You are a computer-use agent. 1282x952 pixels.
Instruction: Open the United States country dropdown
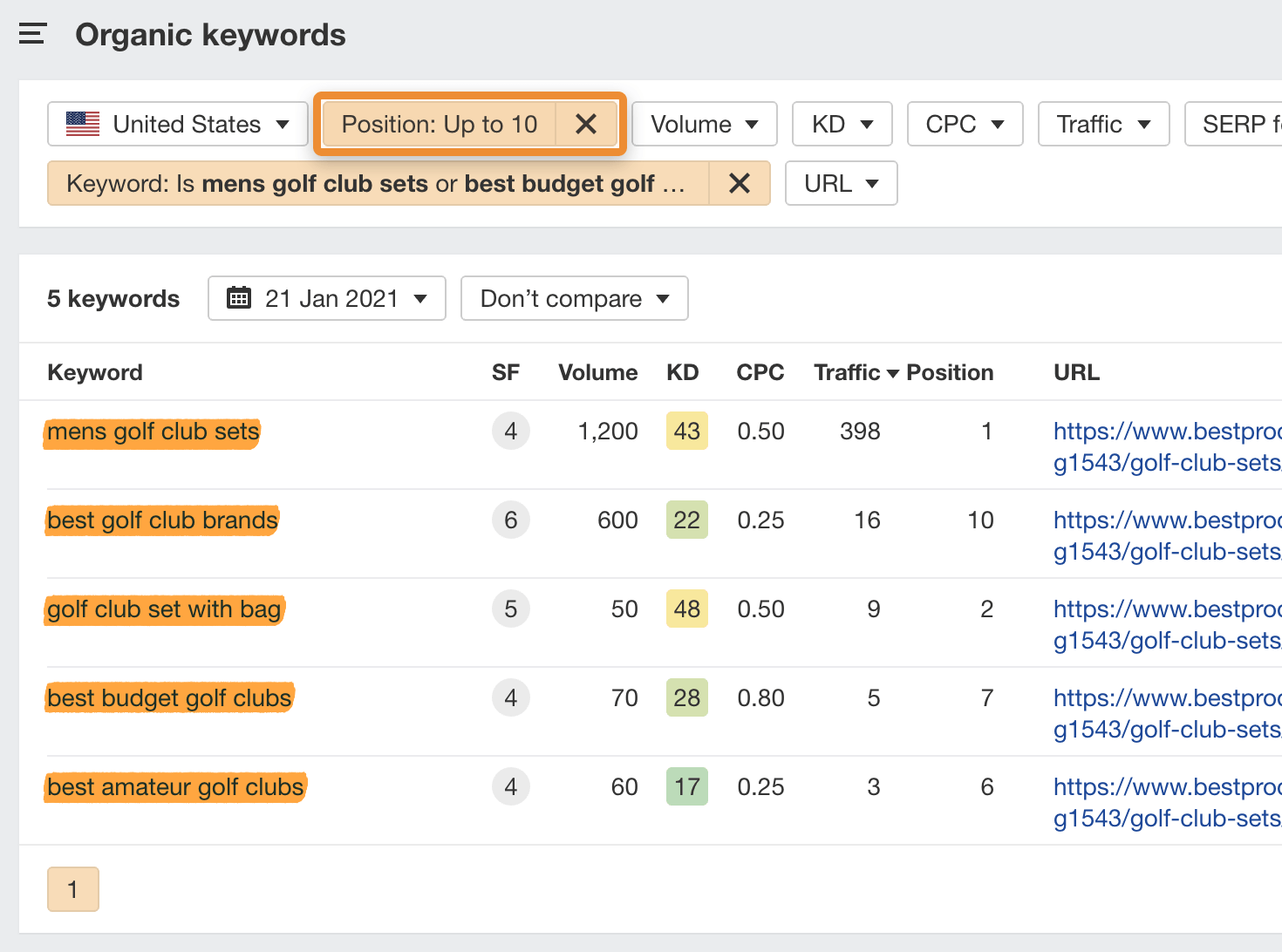click(x=178, y=125)
